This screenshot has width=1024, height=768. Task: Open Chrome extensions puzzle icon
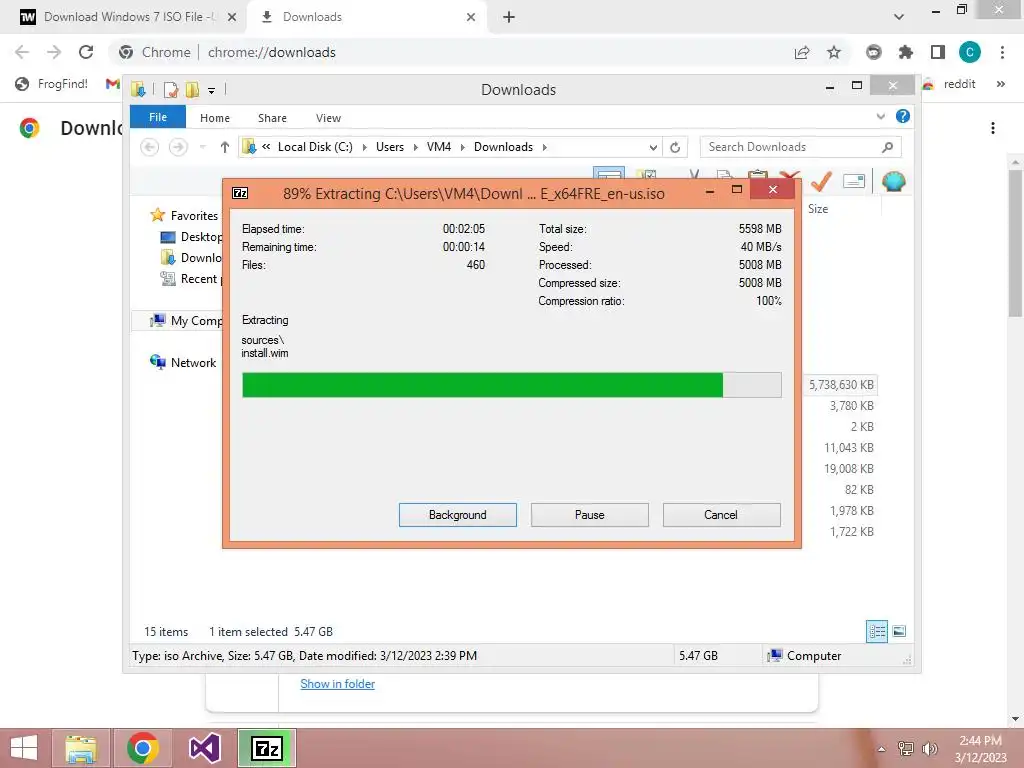tap(905, 52)
